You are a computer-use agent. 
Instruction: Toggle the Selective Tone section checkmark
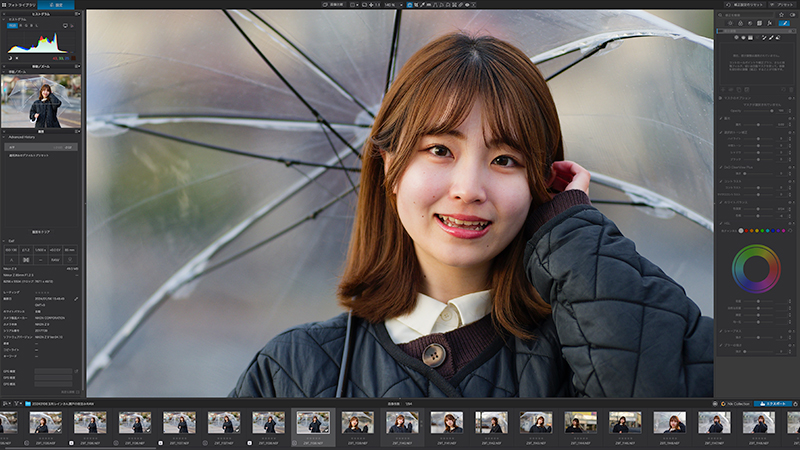click(x=721, y=132)
